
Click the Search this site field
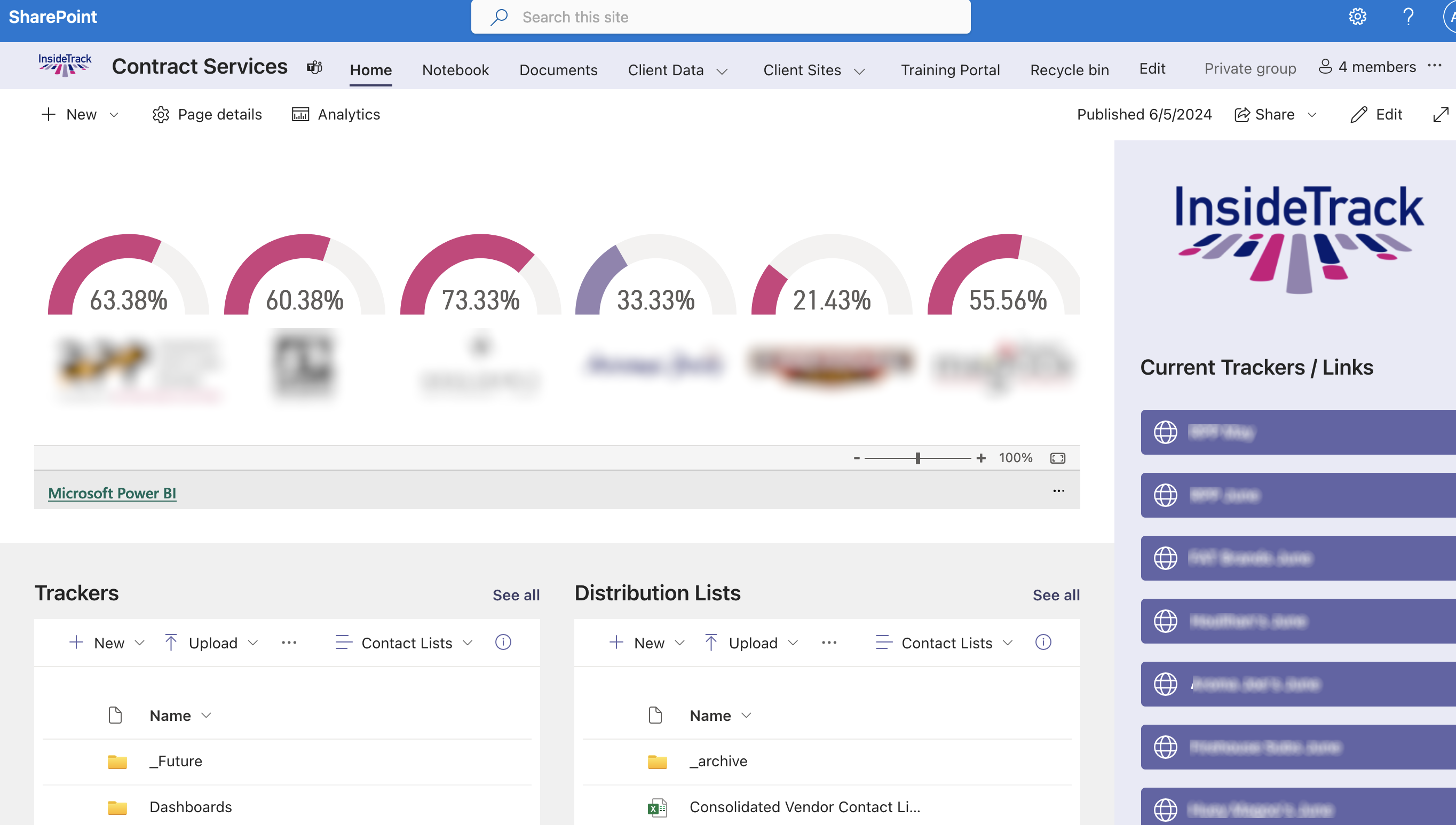[x=721, y=17]
